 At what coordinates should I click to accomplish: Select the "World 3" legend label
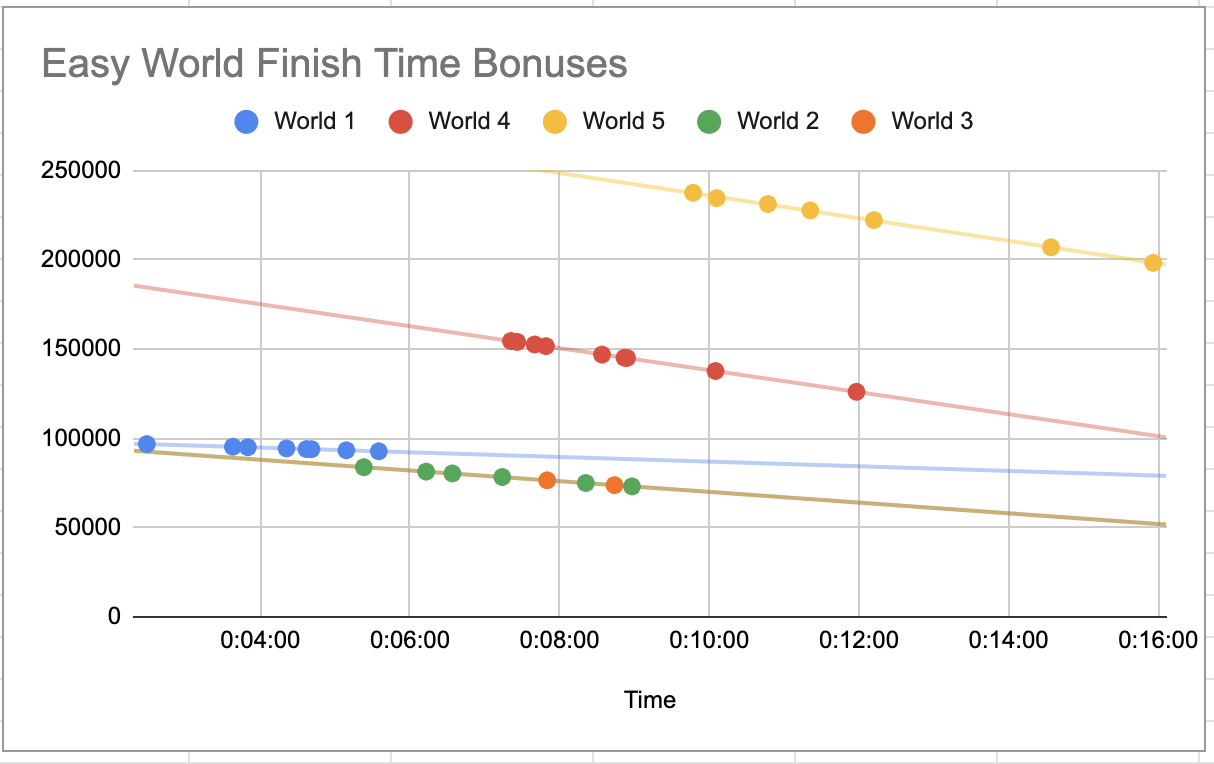click(x=932, y=122)
